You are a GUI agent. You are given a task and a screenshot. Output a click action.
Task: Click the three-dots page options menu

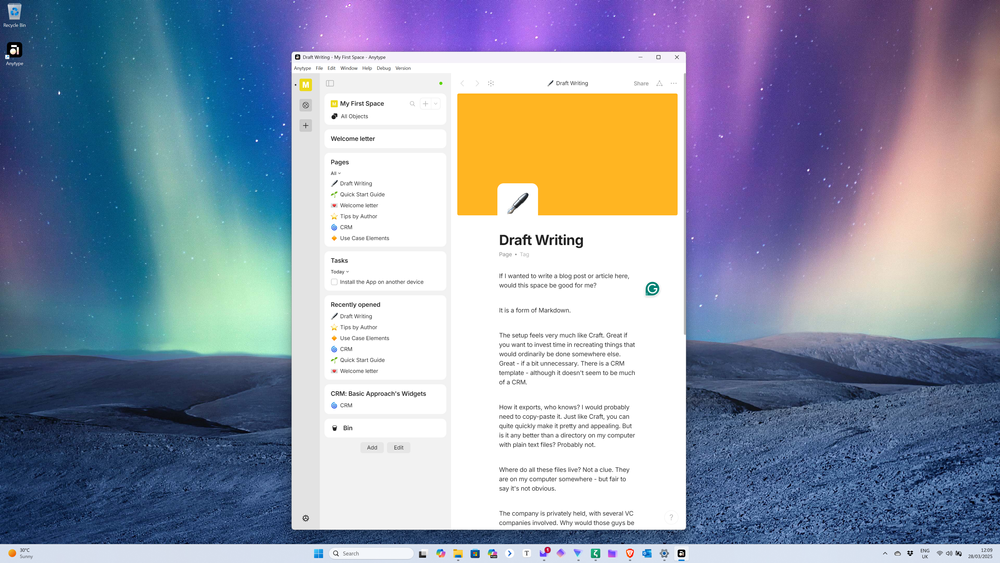pyautogui.click(x=674, y=84)
